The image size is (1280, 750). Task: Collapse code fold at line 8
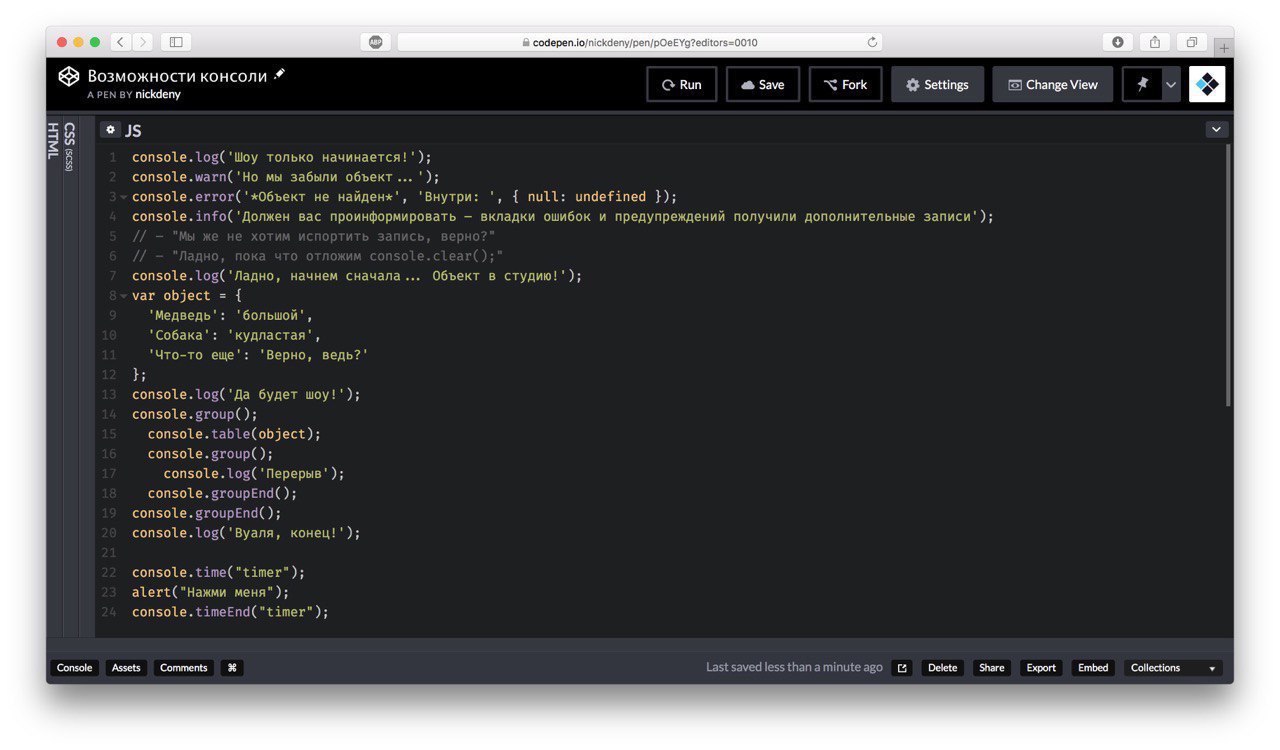pos(124,296)
